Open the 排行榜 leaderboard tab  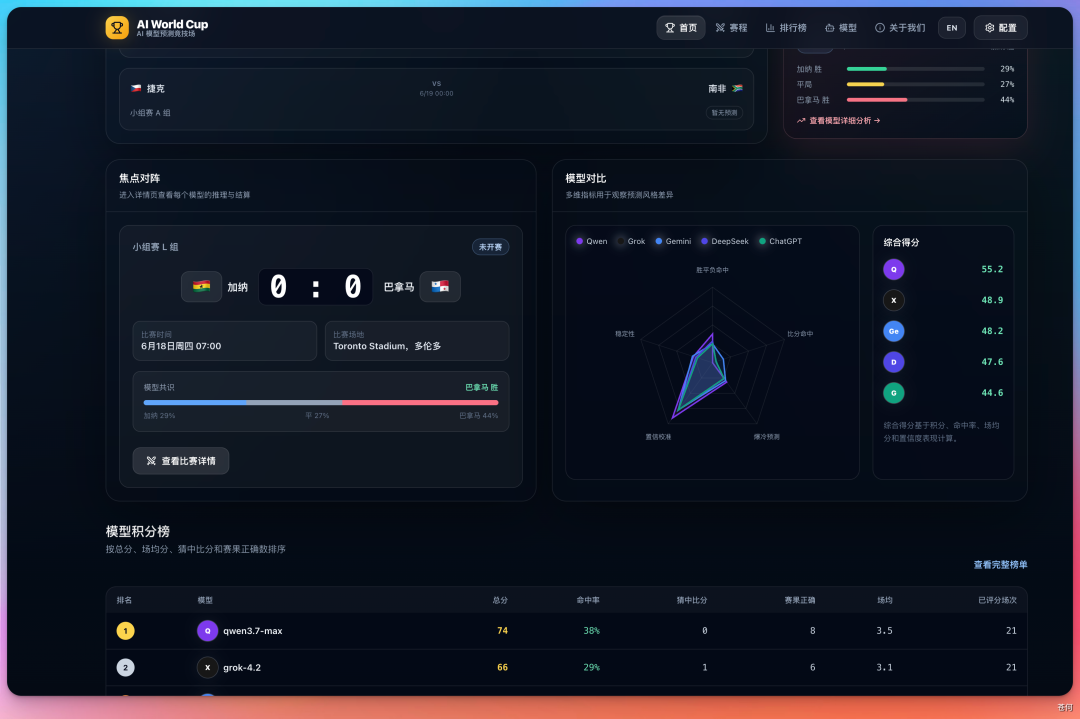pos(786,28)
